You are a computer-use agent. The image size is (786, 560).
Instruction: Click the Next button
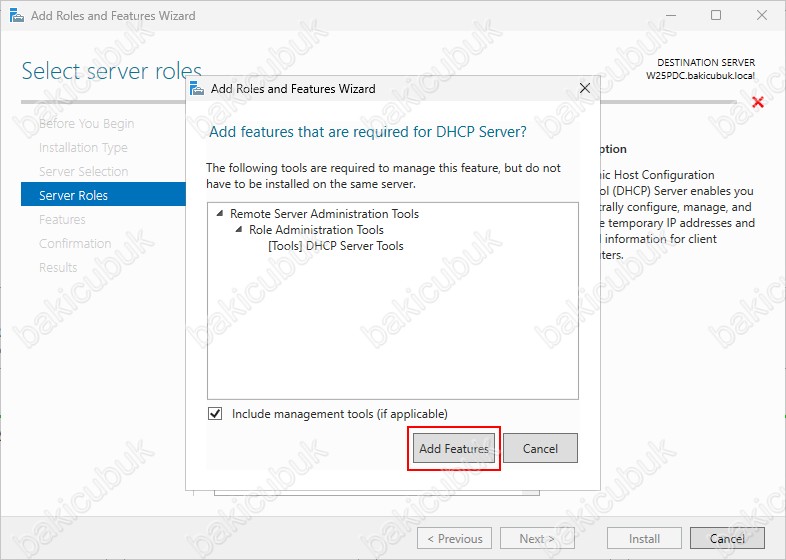point(537,538)
